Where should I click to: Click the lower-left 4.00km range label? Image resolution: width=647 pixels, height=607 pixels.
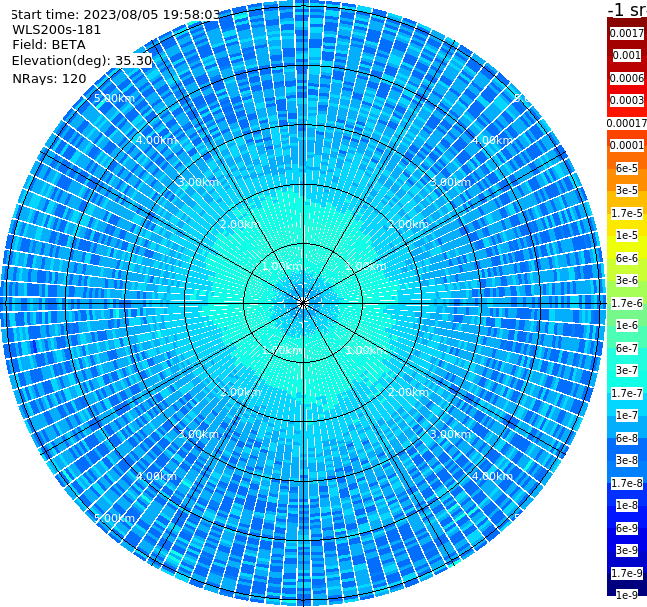click(156, 476)
